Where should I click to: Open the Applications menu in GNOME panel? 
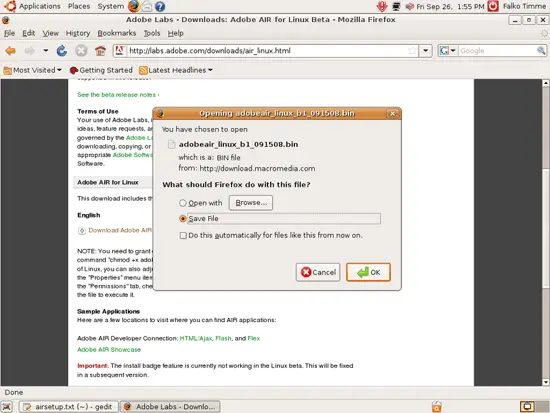(x=40, y=6)
